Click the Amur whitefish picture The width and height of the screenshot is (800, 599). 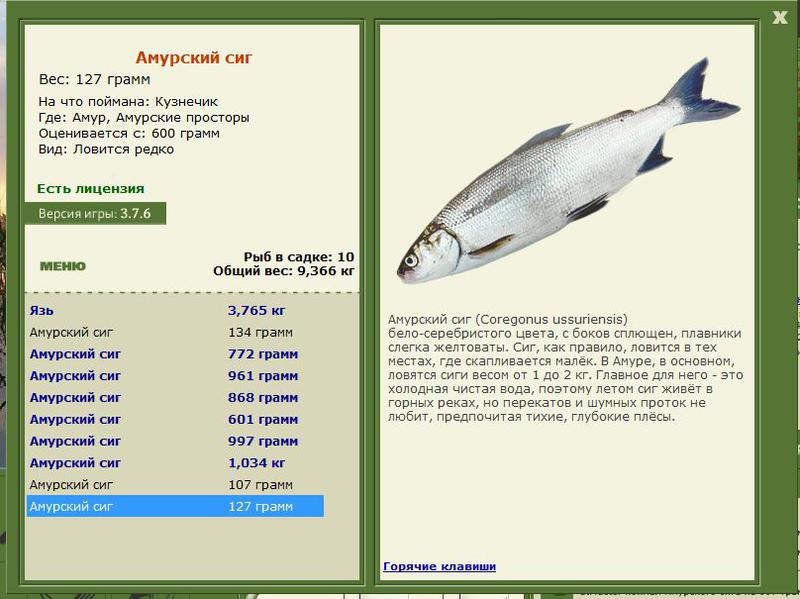tap(568, 171)
